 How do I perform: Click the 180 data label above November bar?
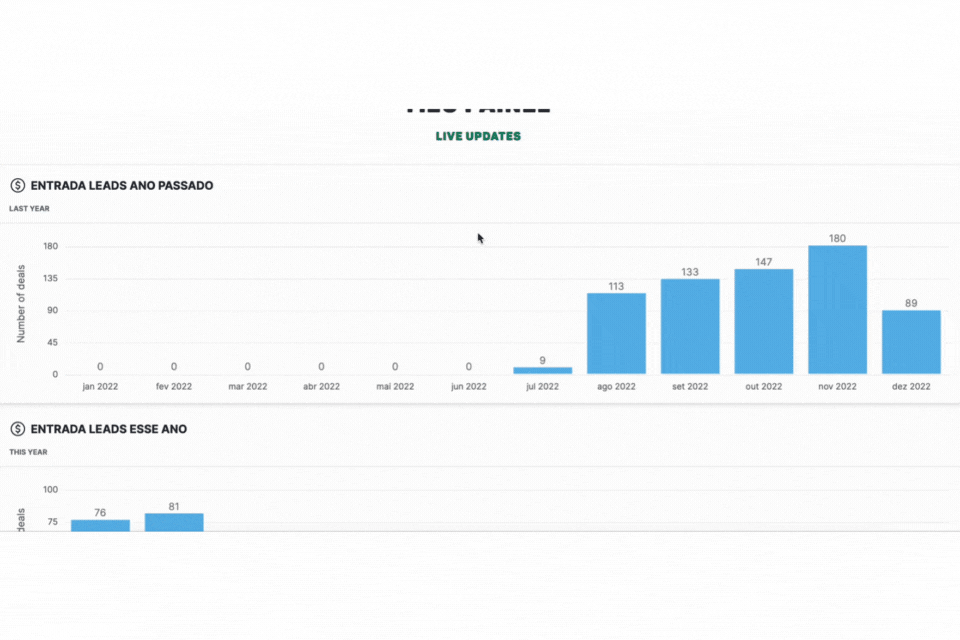837,238
